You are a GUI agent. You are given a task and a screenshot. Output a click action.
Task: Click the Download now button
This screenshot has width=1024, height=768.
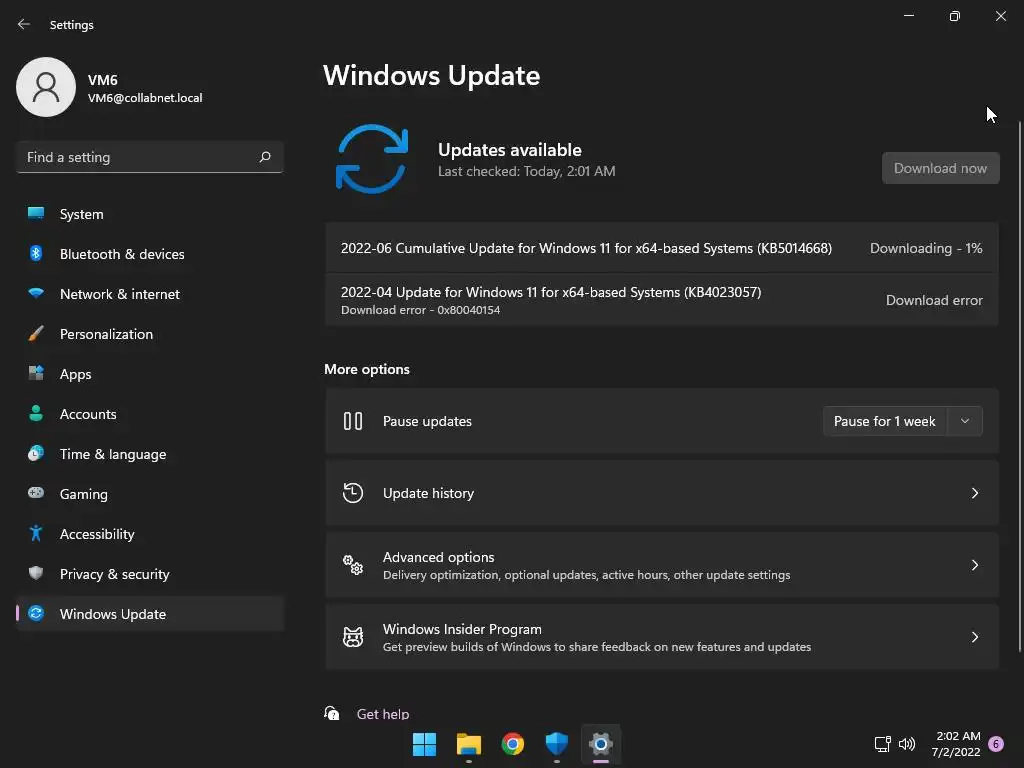point(940,168)
